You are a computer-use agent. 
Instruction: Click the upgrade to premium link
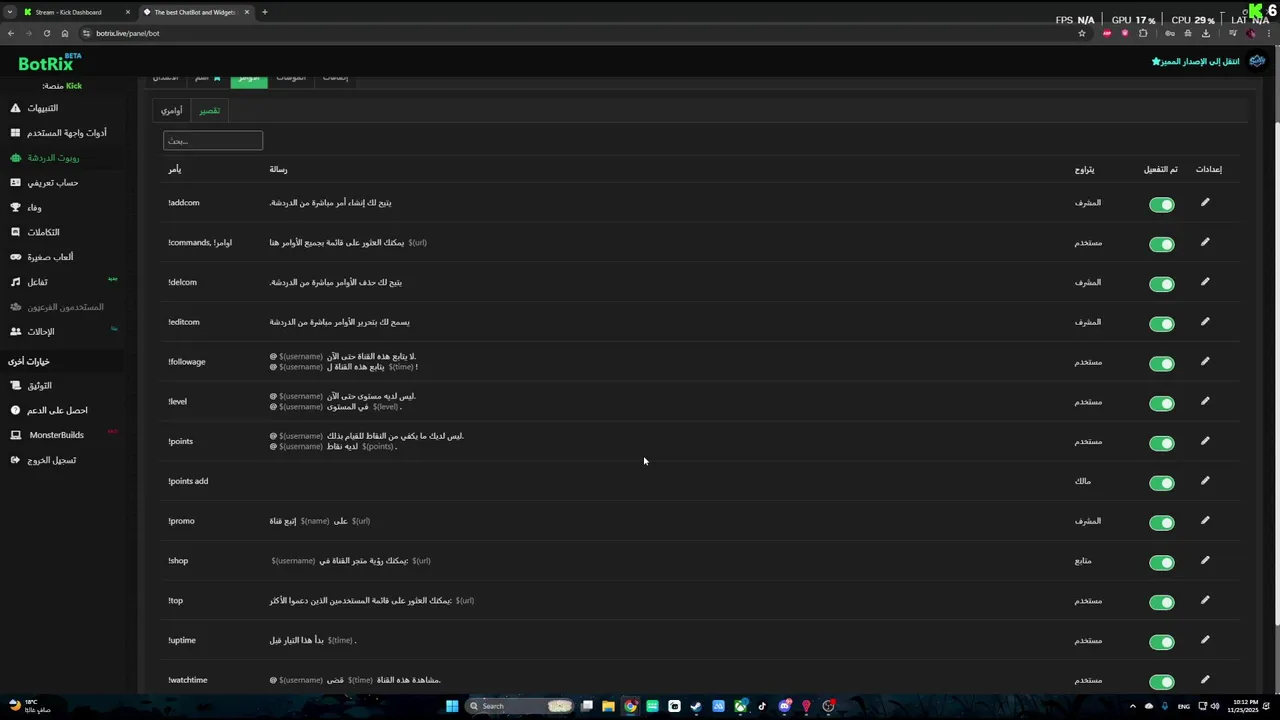[x=1195, y=61]
